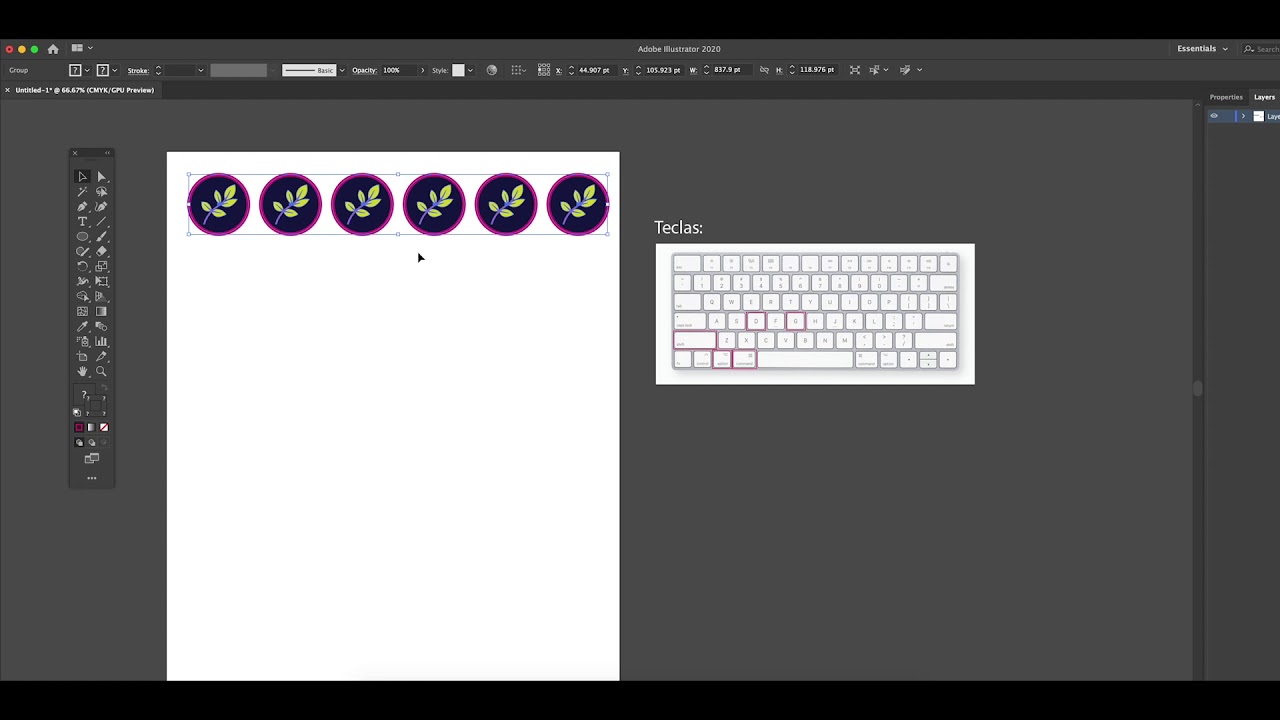
Task: Select the Perspective Grid tool
Action: tap(101, 296)
